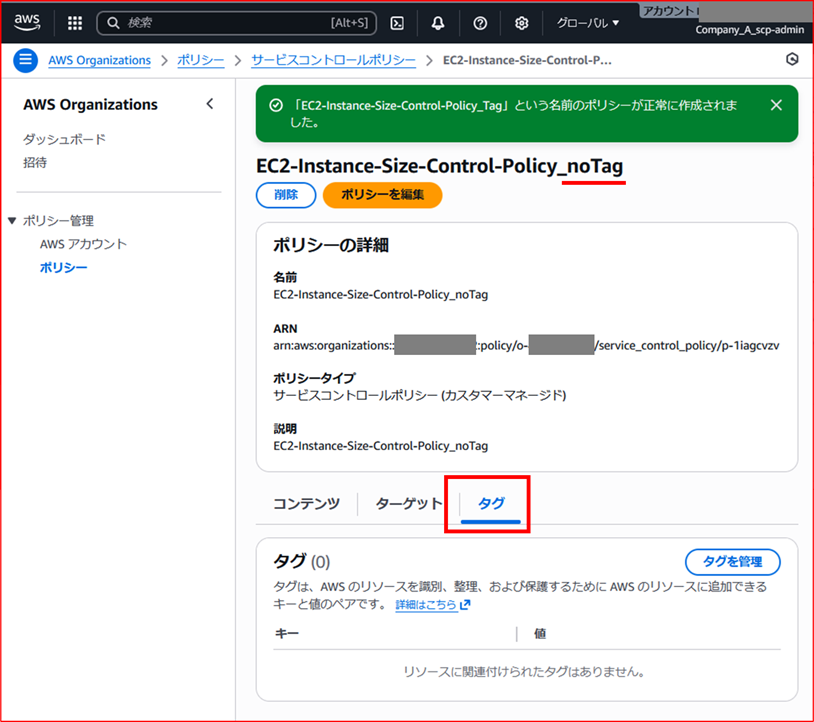Click the history clock icon near the breadcrumb

pyautogui.click(x=792, y=59)
